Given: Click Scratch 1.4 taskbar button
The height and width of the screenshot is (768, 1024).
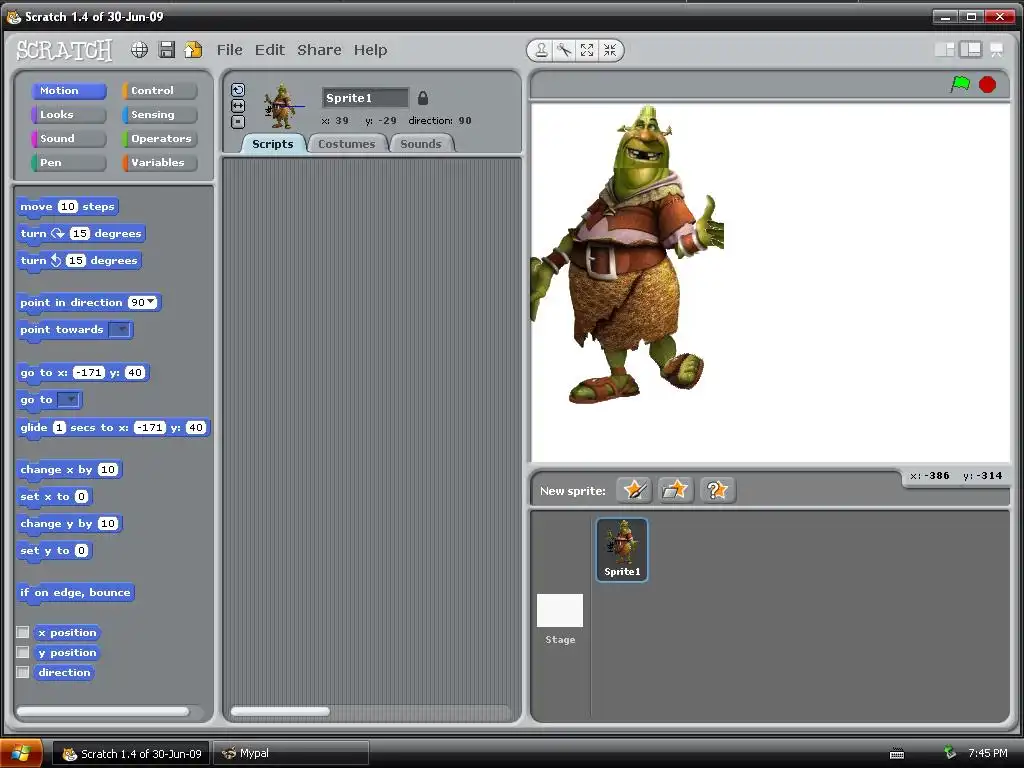Looking at the screenshot, I should [x=131, y=754].
